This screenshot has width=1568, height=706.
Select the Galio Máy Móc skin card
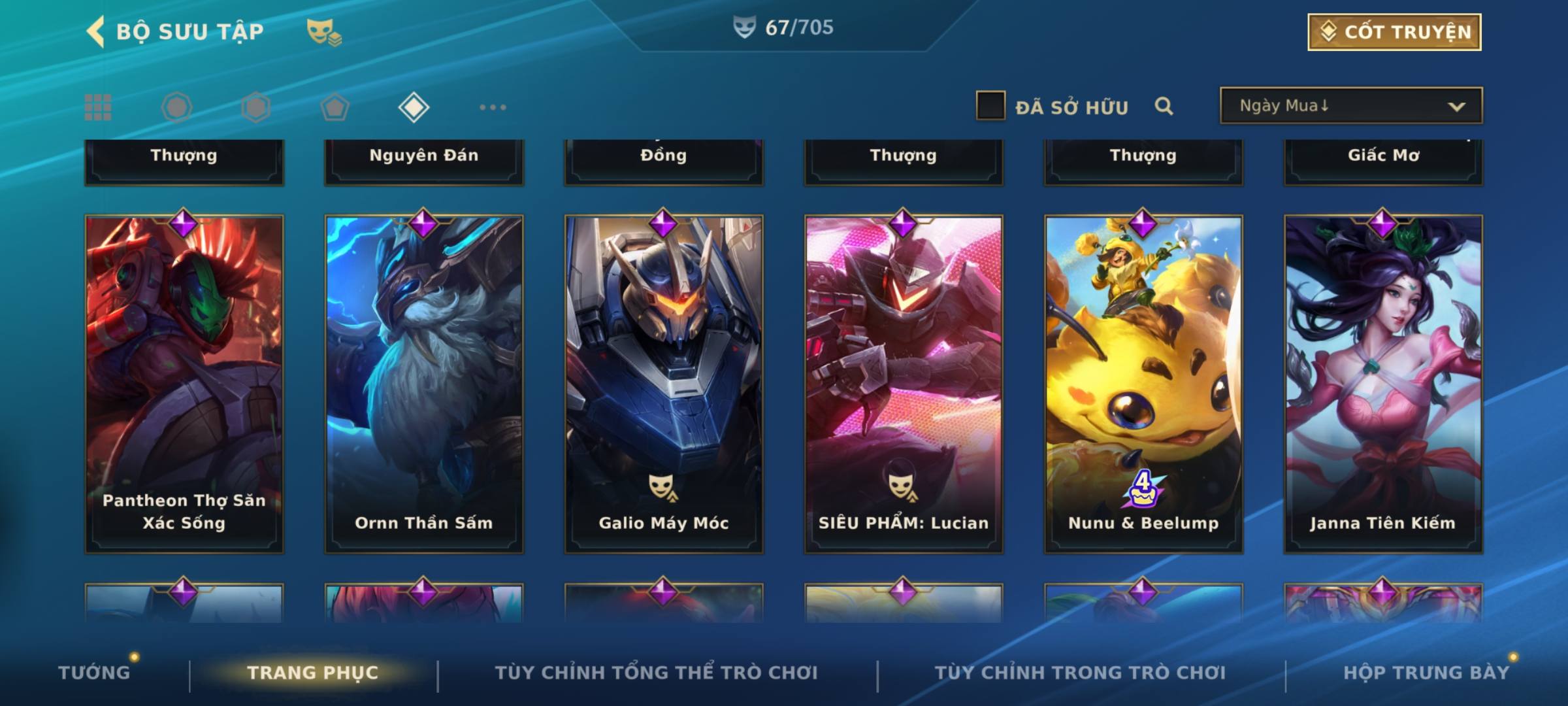[x=664, y=384]
